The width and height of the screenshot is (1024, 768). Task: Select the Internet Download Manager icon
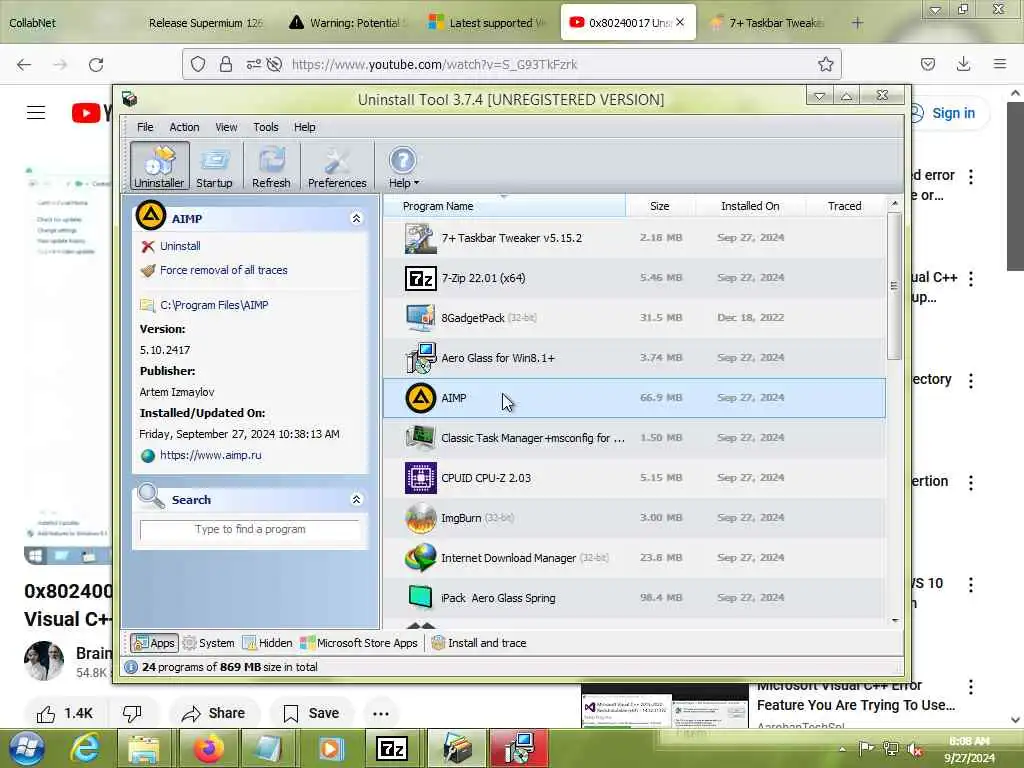420,558
